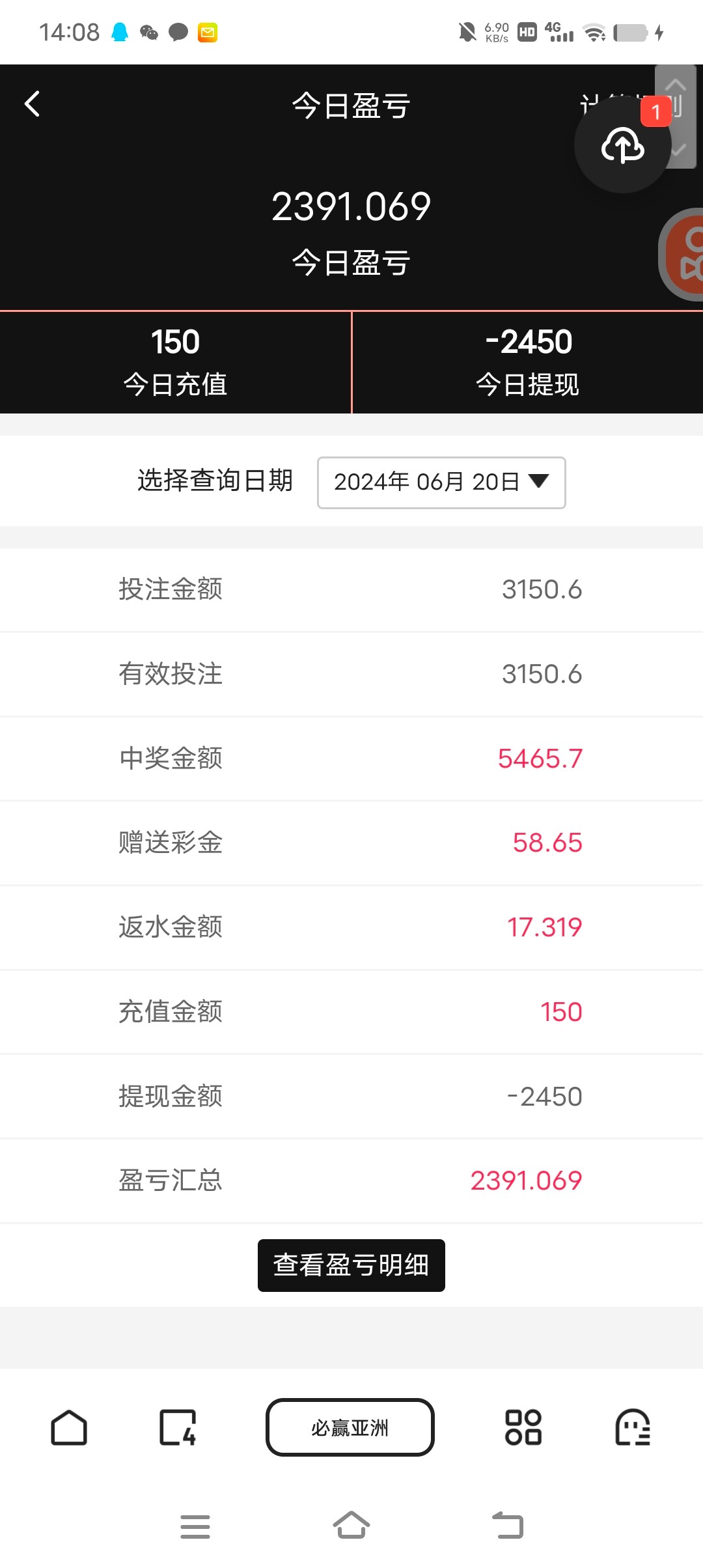Image resolution: width=703 pixels, height=1568 pixels.
Task: Open the four-square grid icon in bottom bar
Action: pos(523,1427)
